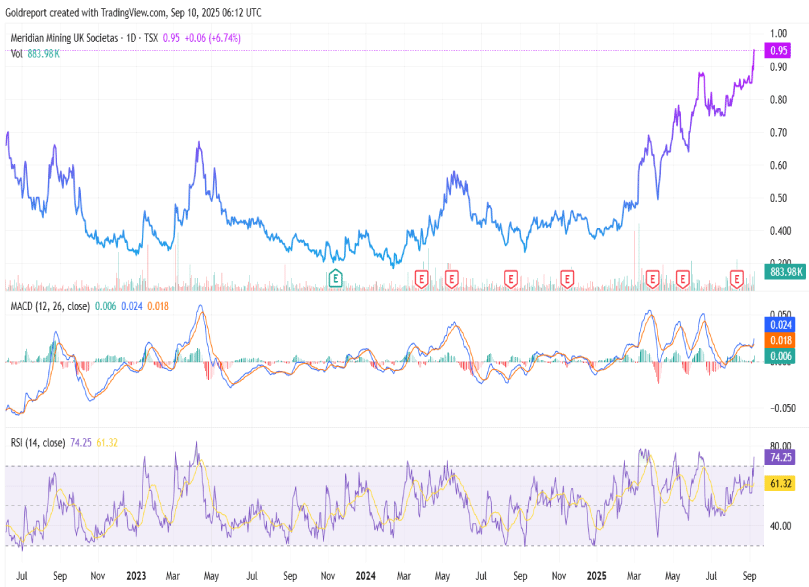Image resolution: width=809 pixels, height=587 pixels.
Task: Click the third red E earnings marker
Action: coord(511,276)
